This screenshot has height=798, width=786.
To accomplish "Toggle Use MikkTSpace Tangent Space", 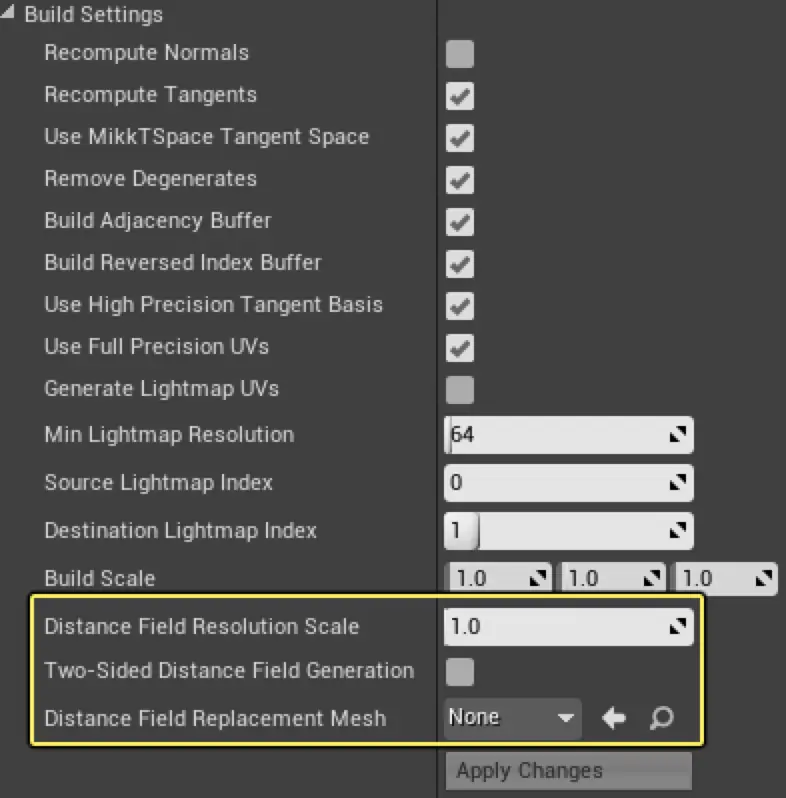I will [460, 137].
